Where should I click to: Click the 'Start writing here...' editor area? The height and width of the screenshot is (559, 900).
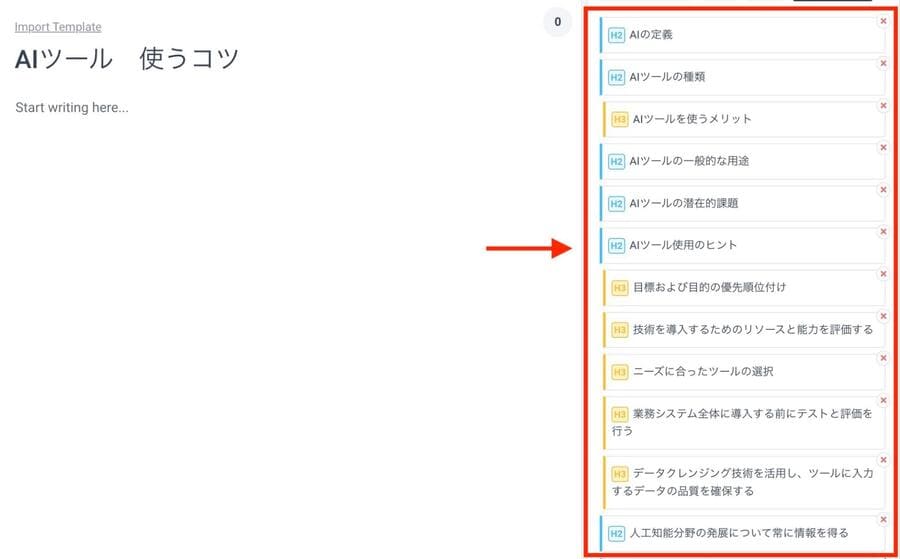[x=72, y=108]
